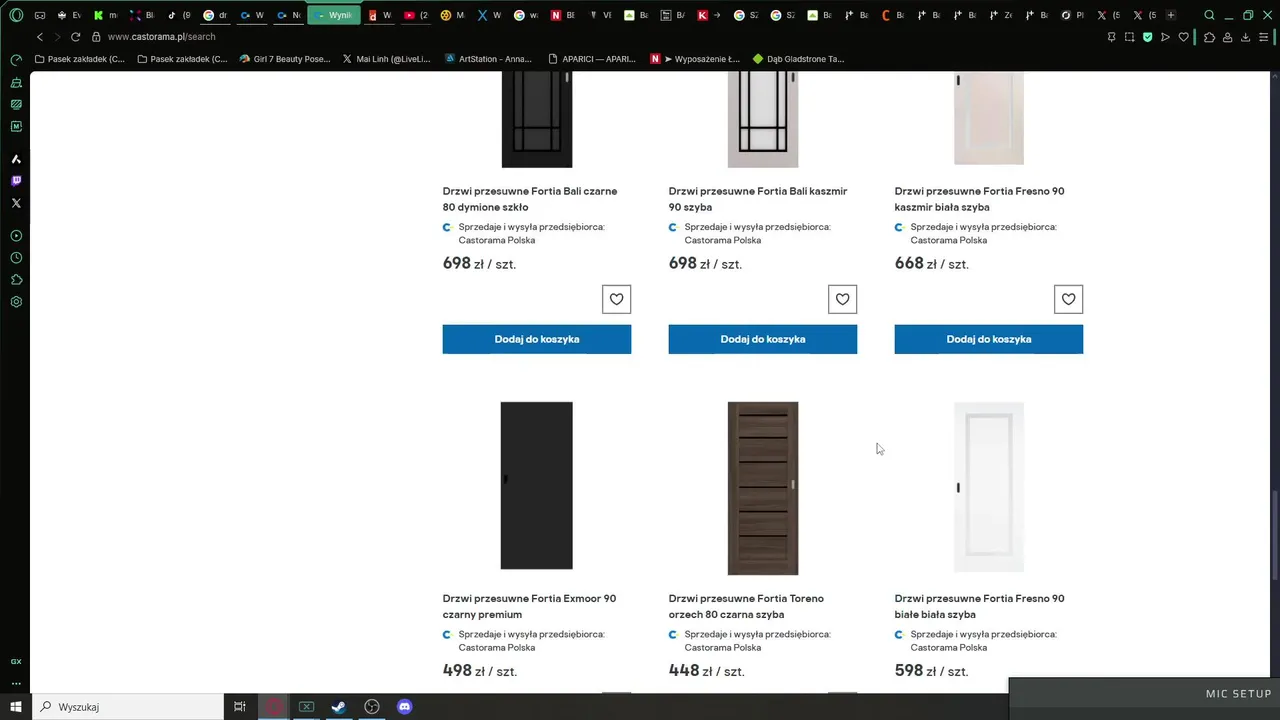Image resolution: width=1280 pixels, height=720 pixels.
Task: Open the Mai Linh bookmark
Action: [x=385, y=59]
